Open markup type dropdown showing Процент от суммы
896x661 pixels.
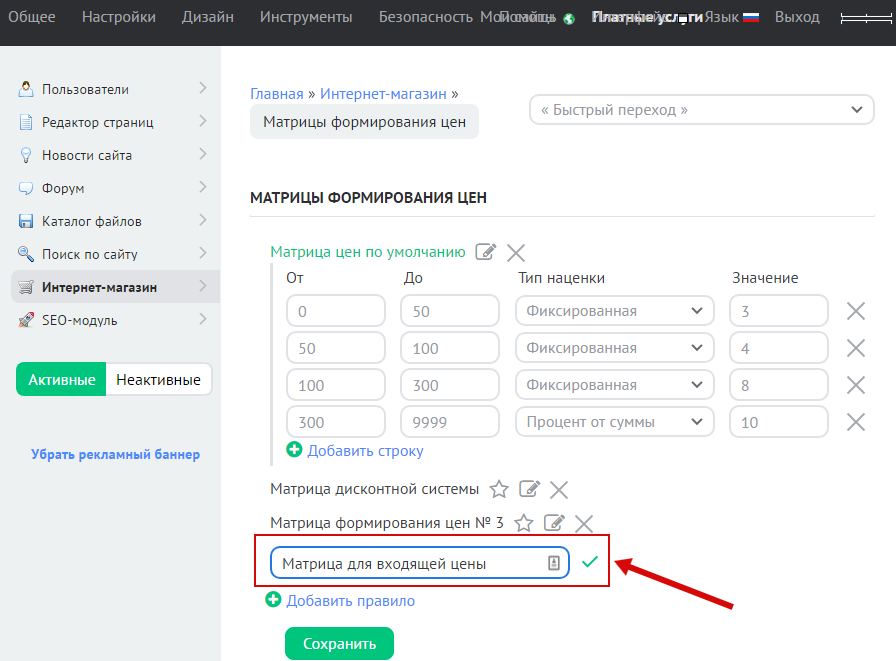coord(615,422)
